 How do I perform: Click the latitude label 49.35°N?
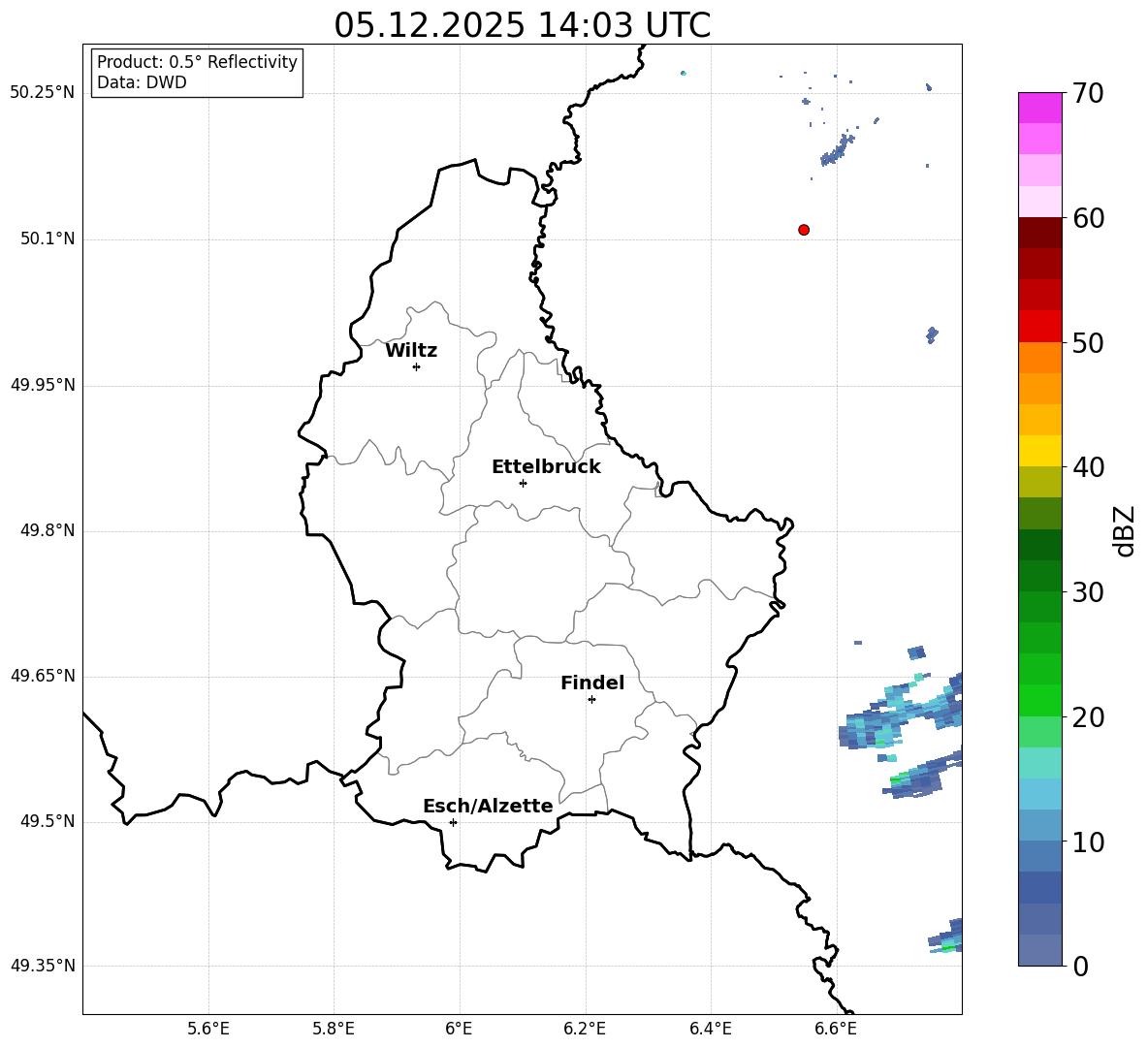coord(42,966)
